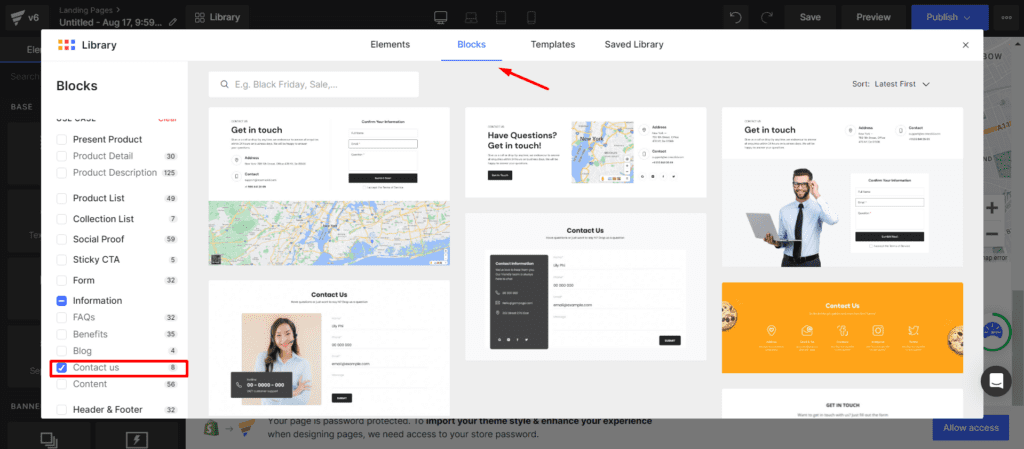The height and width of the screenshot is (449, 1024).
Task: Select the GET IN TOUCH block at the bottom
Action: coord(842,403)
